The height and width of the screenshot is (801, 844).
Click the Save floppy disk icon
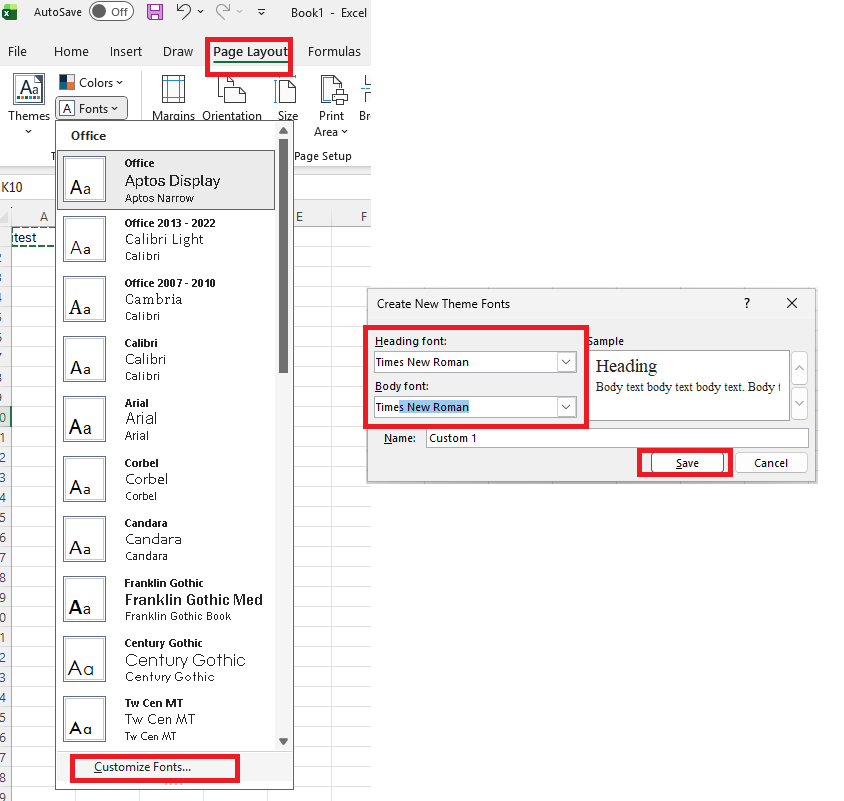[155, 11]
